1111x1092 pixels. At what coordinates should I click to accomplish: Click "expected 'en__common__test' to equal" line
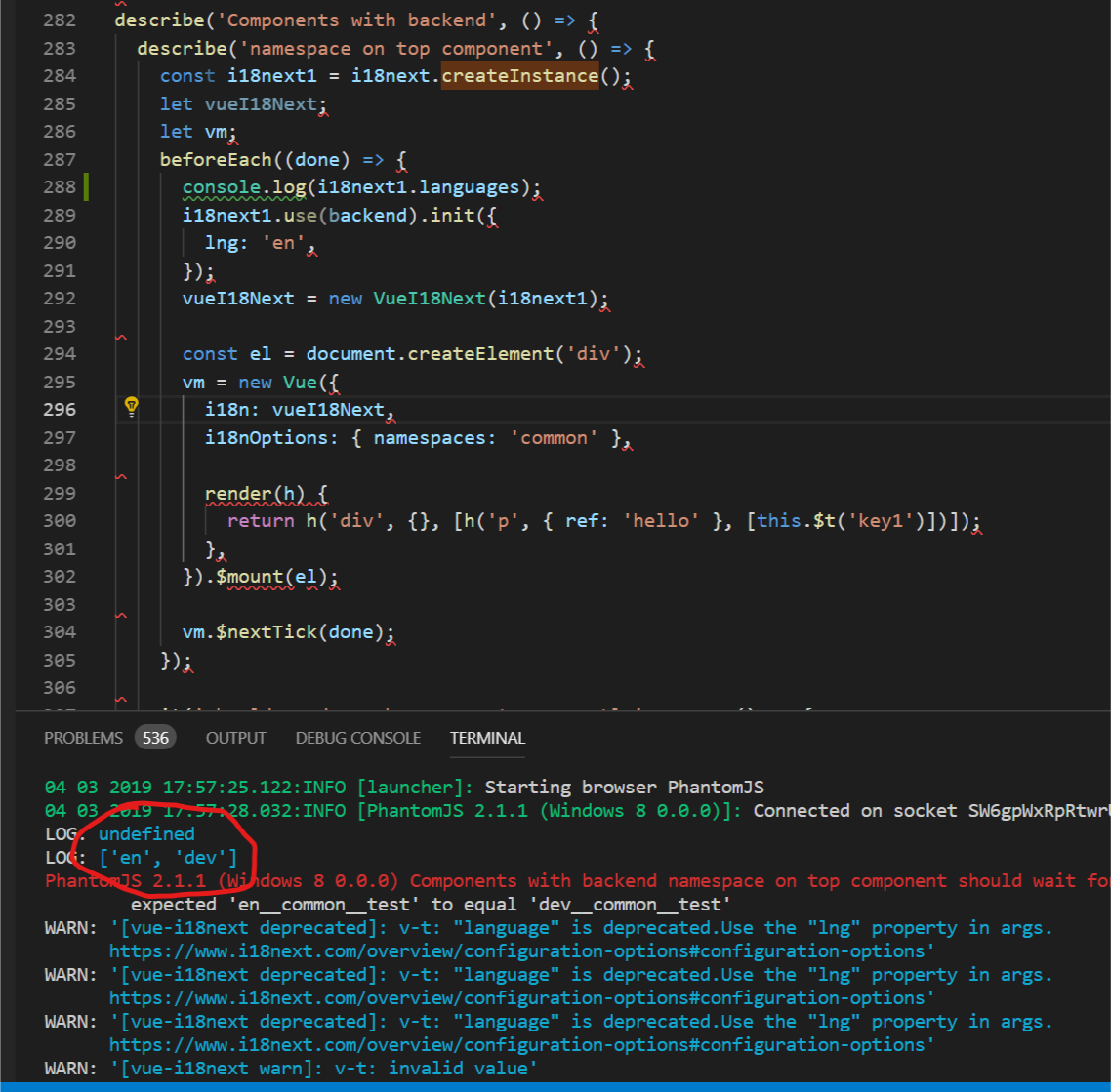click(431, 905)
